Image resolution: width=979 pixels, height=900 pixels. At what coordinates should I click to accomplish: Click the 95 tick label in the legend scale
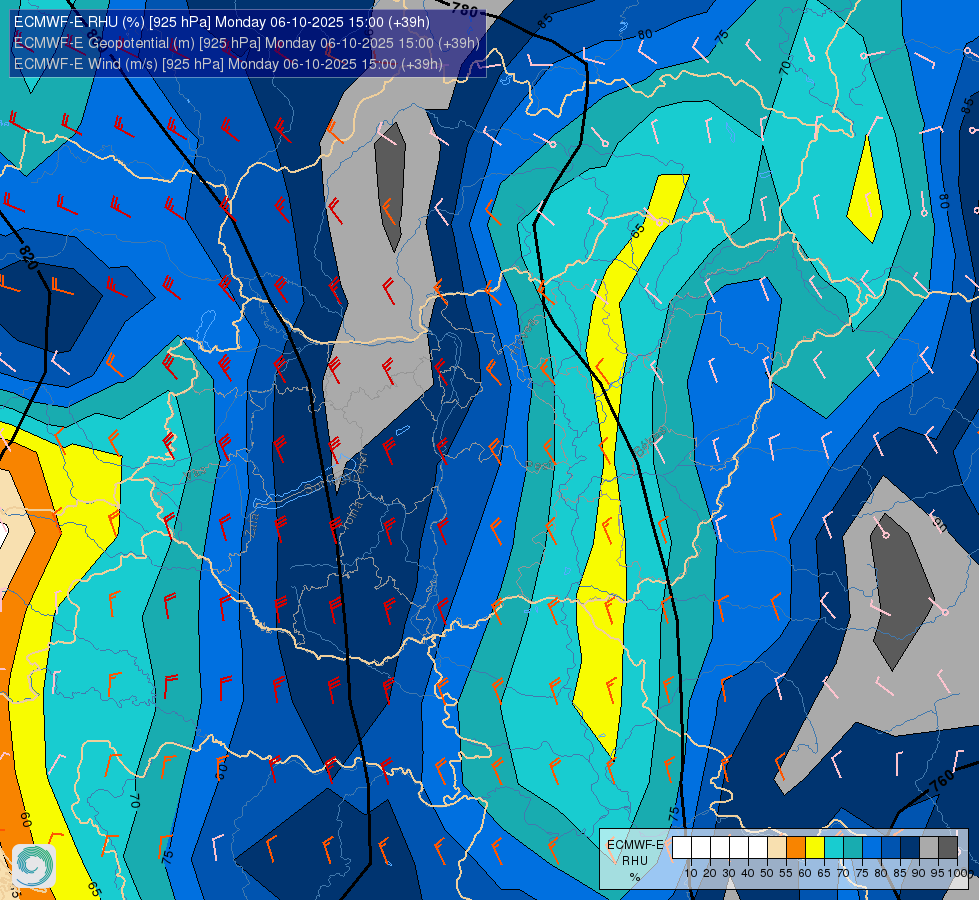(937, 873)
